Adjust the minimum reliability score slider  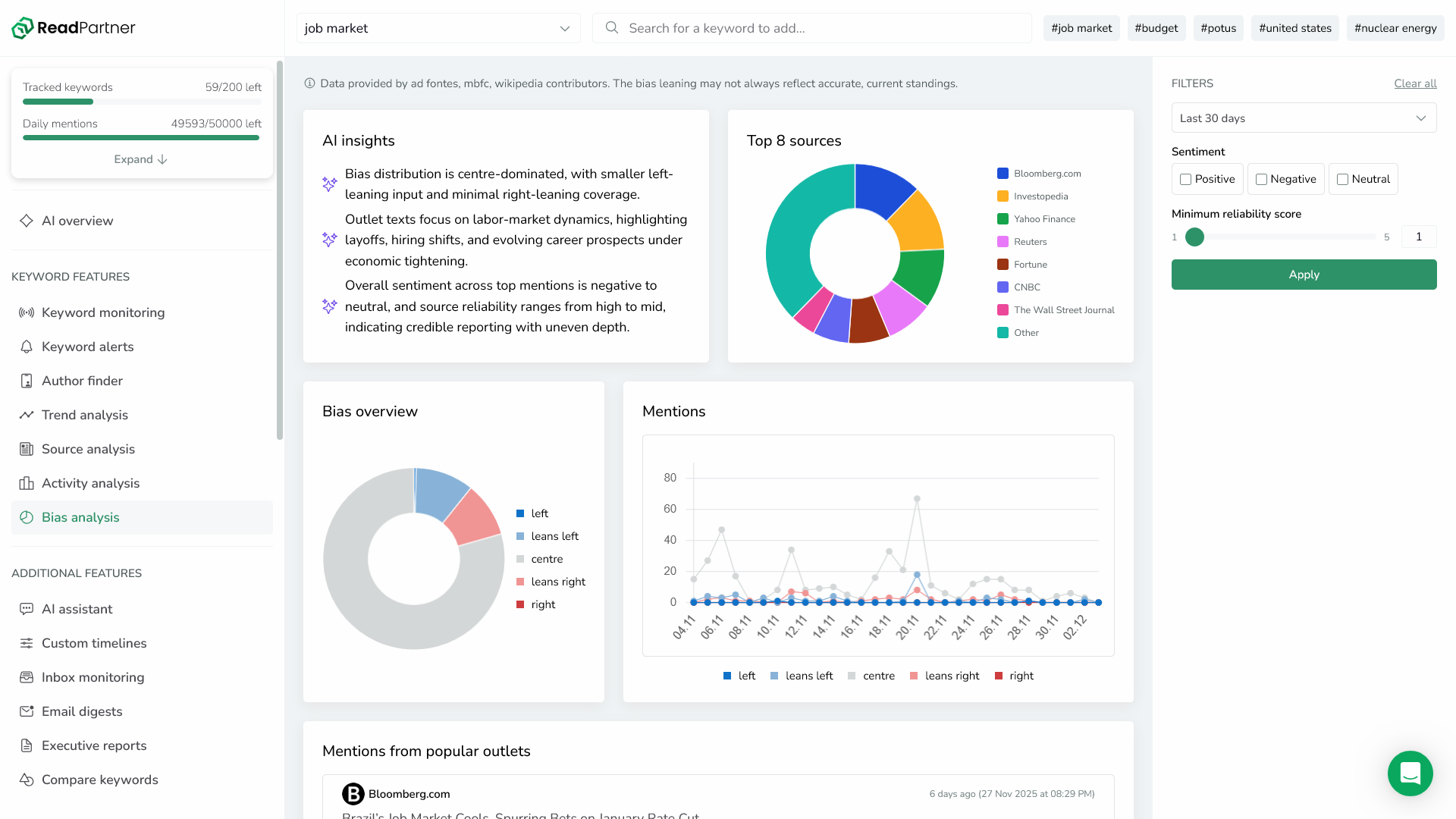click(1195, 237)
